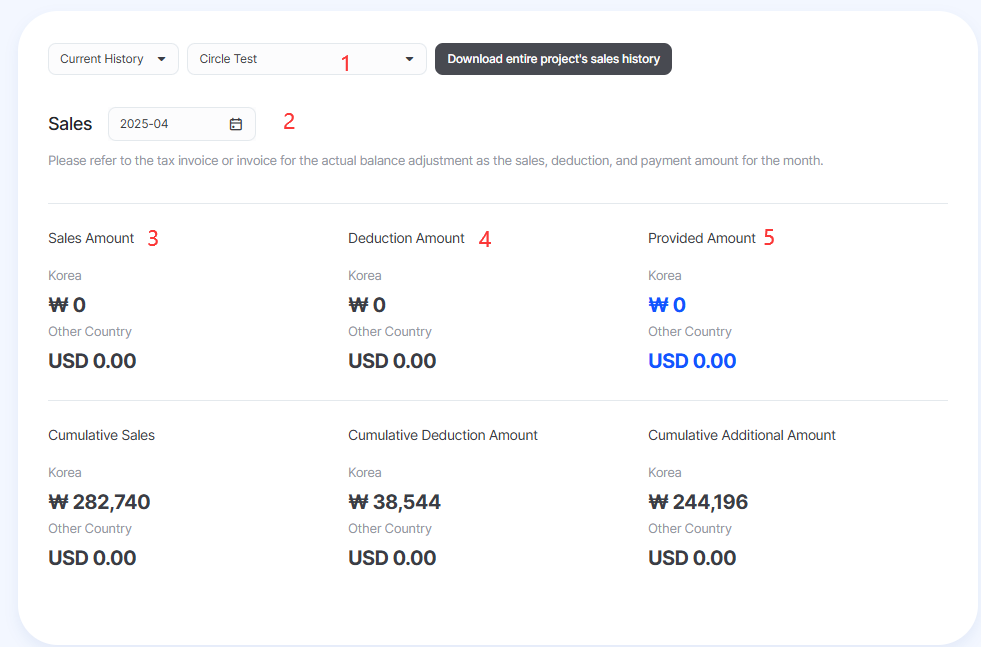This screenshot has width=981, height=647.
Task: Click the Sales section title
Action: pos(70,124)
